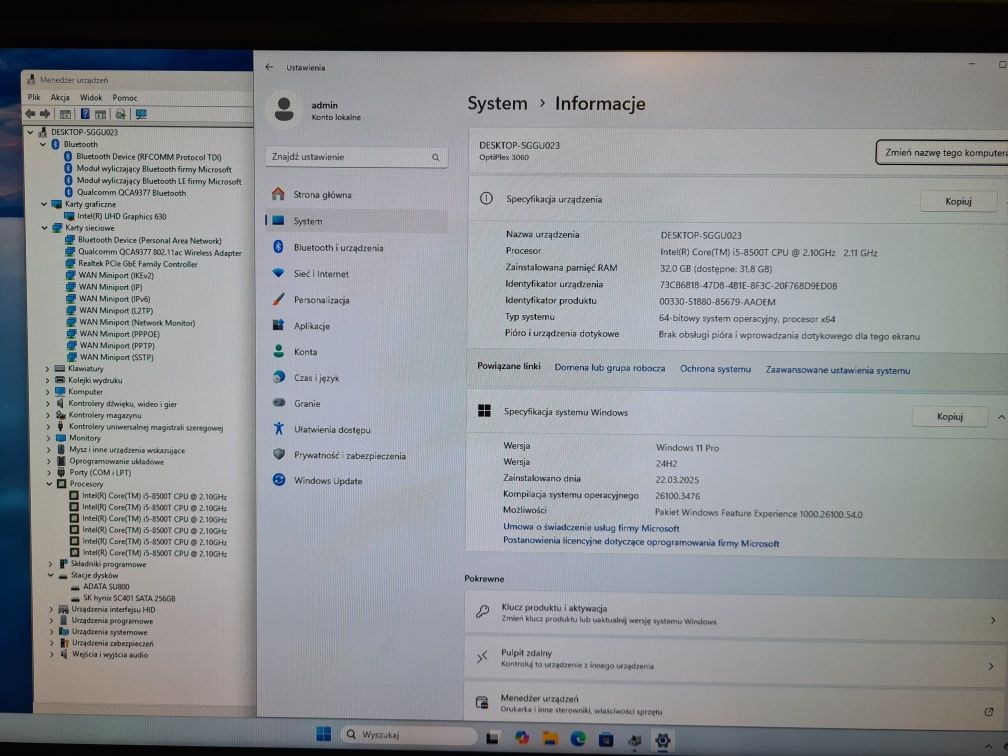Open Strona główna settings page

pos(356,194)
